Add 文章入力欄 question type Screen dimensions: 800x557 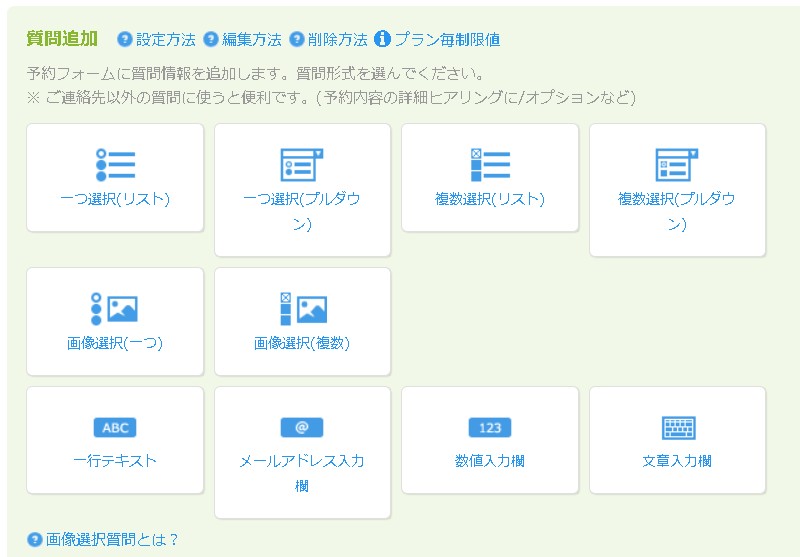coord(677,461)
